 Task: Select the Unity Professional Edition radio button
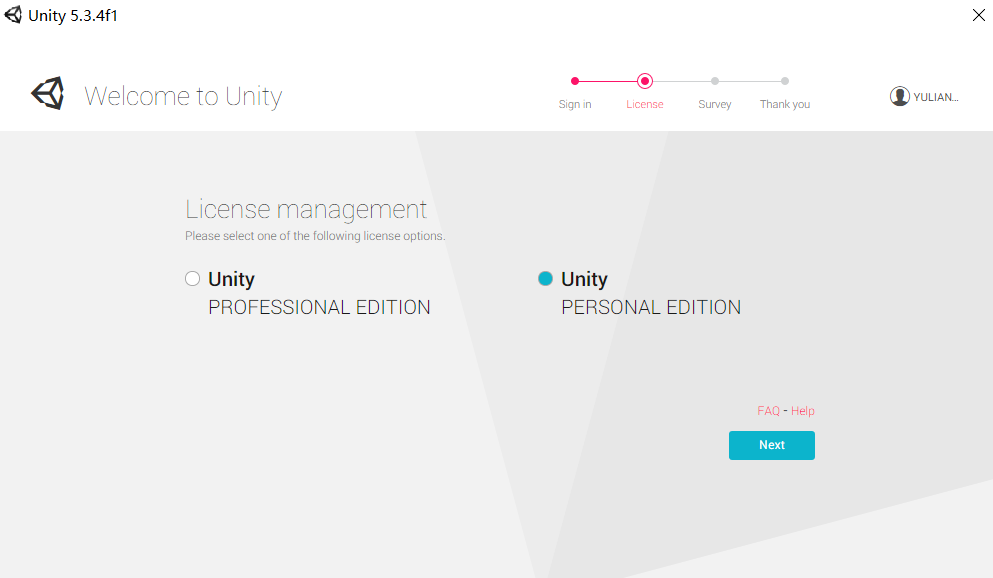click(x=193, y=279)
